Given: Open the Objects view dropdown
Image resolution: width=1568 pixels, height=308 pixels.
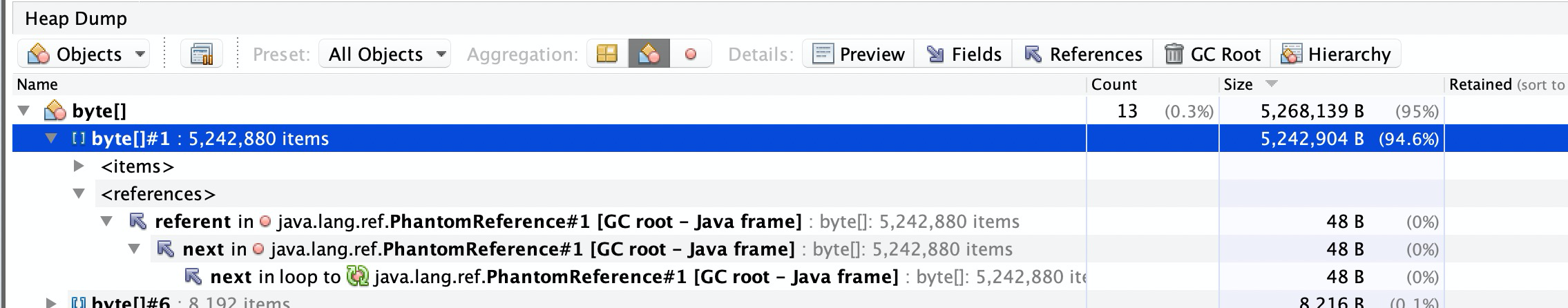Looking at the screenshot, I should pos(84,54).
